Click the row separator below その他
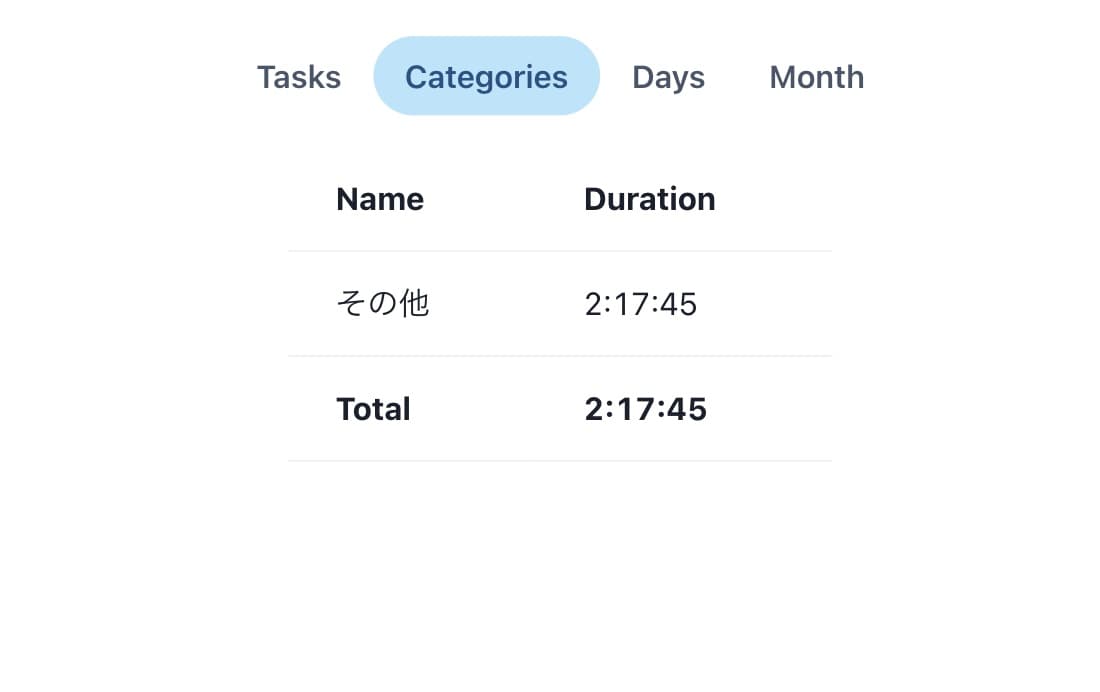The height and width of the screenshot is (692, 1100). pos(560,356)
